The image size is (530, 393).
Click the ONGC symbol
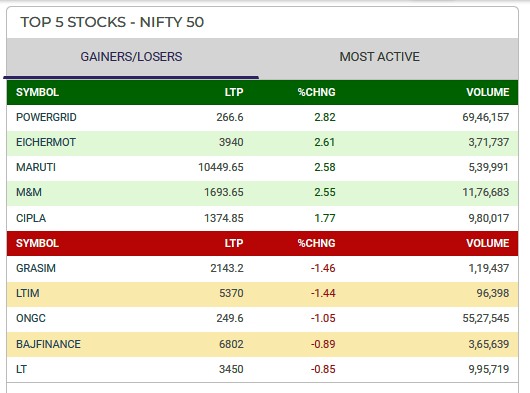click(x=31, y=318)
